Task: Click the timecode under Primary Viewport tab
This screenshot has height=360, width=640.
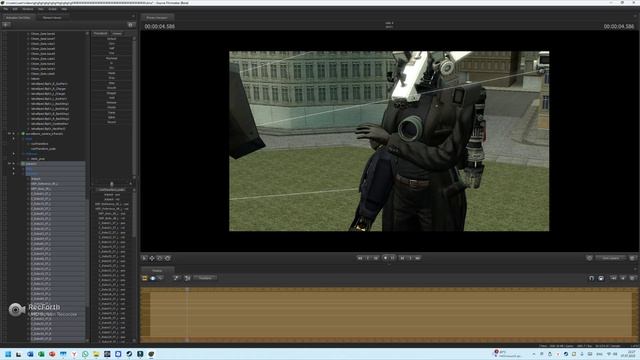Action: pos(160,26)
